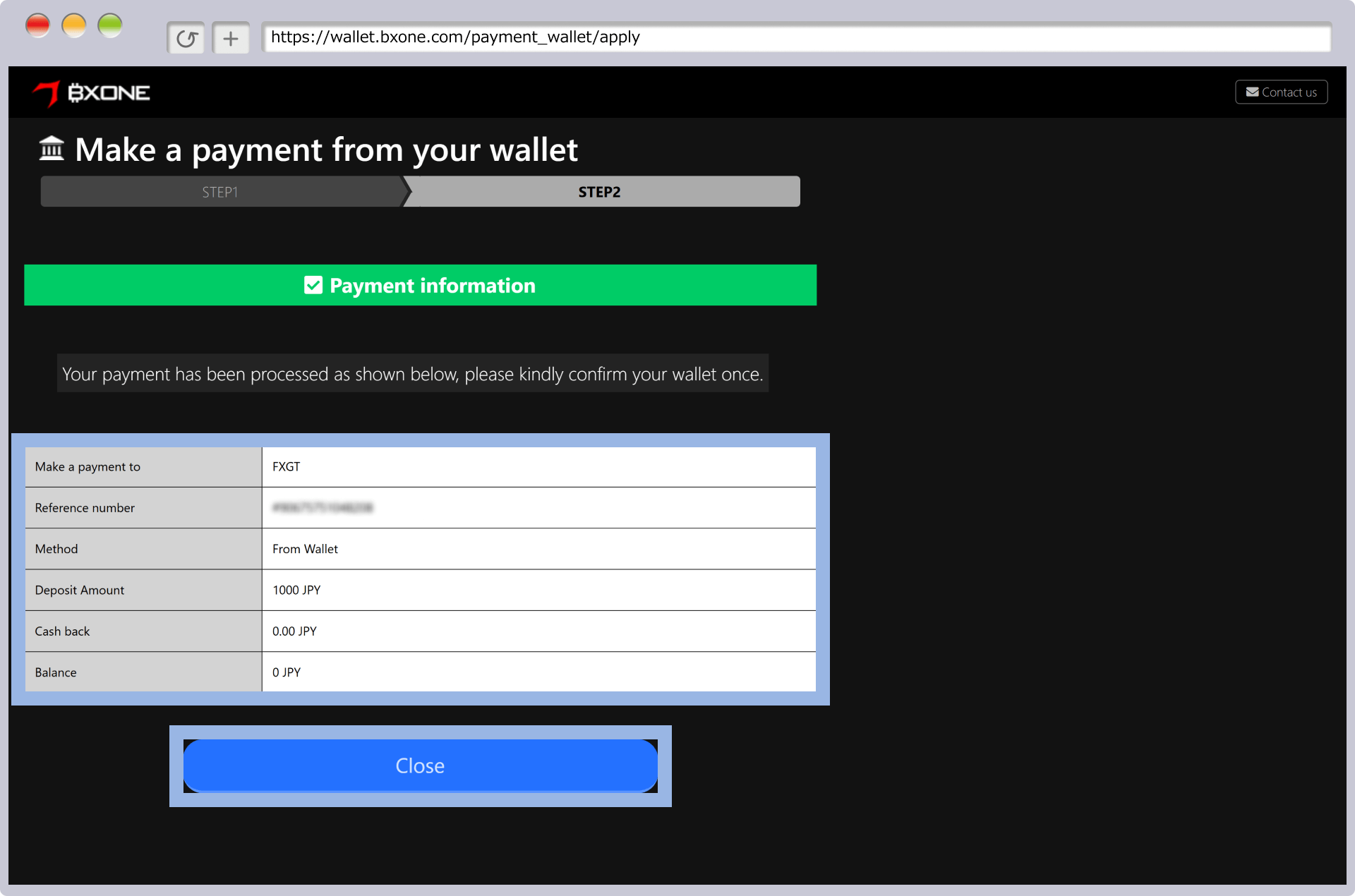Select the STEP2 tab
Screen dimensions: 1355x896
tap(600, 192)
